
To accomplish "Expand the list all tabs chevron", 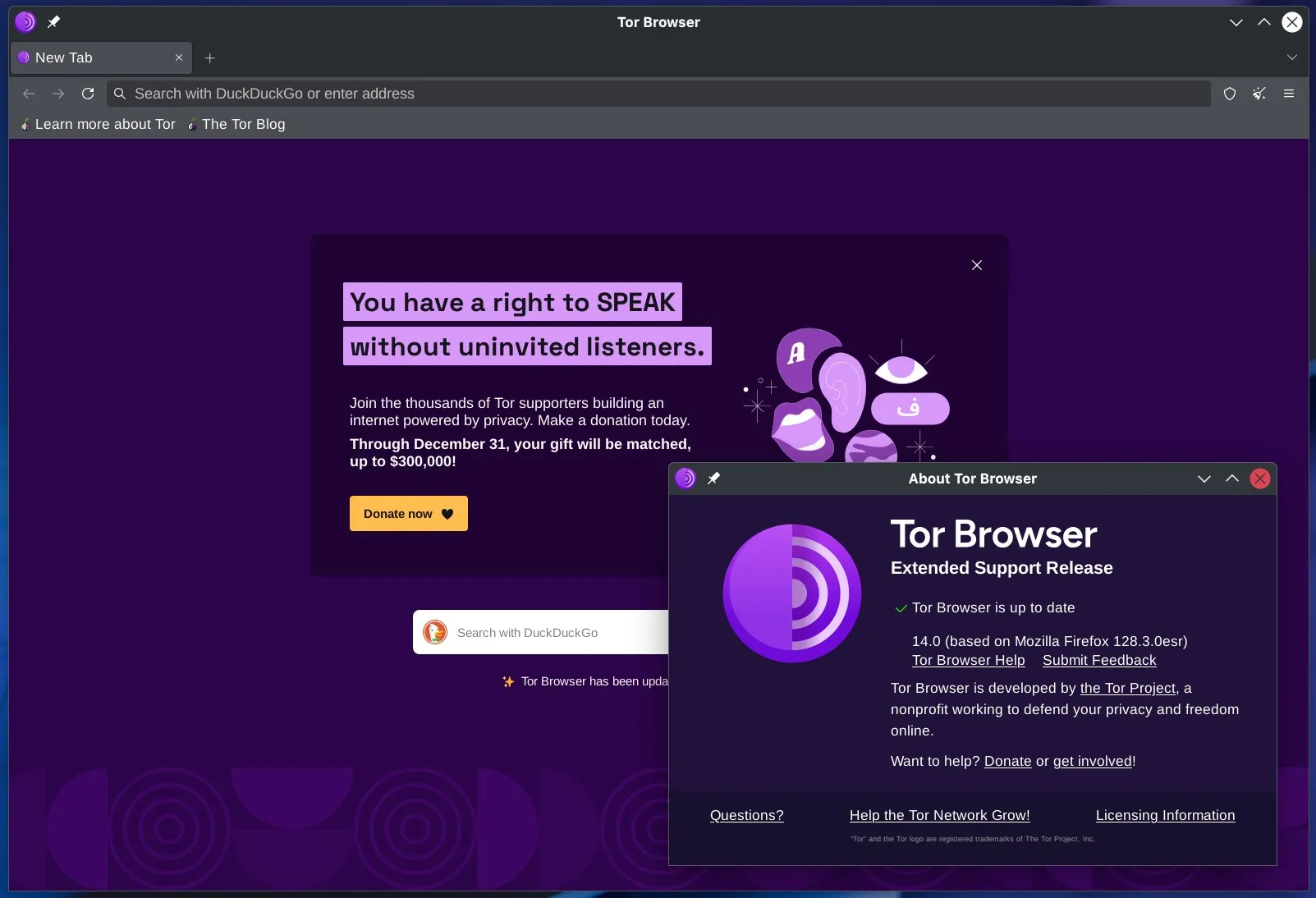I will [x=1291, y=57].
